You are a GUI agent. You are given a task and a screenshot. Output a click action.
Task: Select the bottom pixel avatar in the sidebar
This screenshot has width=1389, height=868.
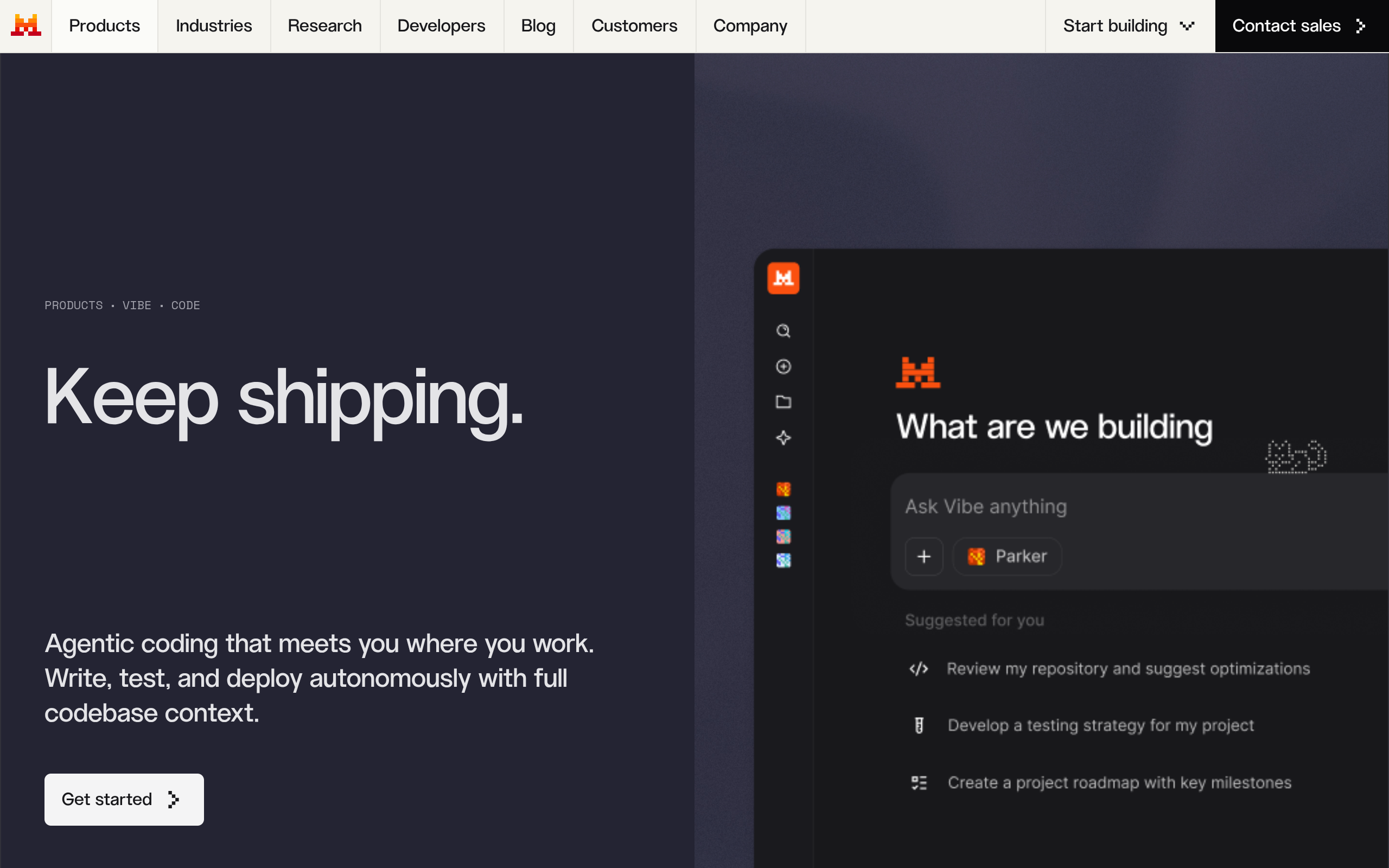783,560
